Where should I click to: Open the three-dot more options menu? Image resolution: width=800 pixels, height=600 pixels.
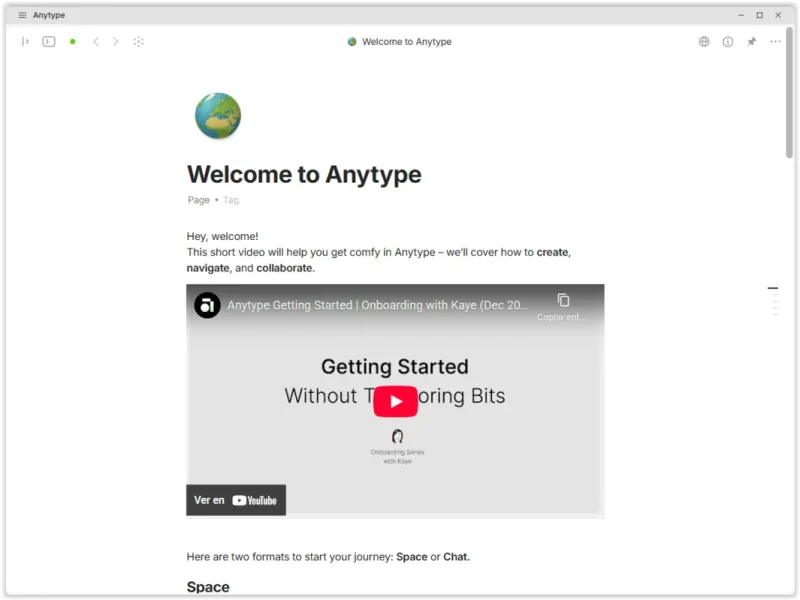pos(776,41)
